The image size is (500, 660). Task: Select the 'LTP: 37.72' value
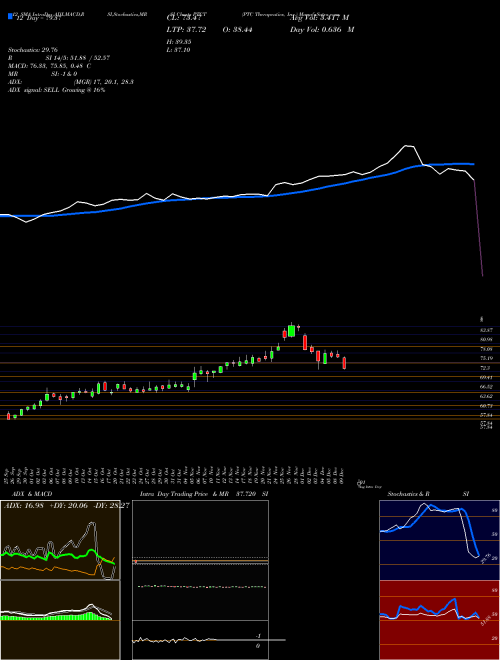click(187, 29)
